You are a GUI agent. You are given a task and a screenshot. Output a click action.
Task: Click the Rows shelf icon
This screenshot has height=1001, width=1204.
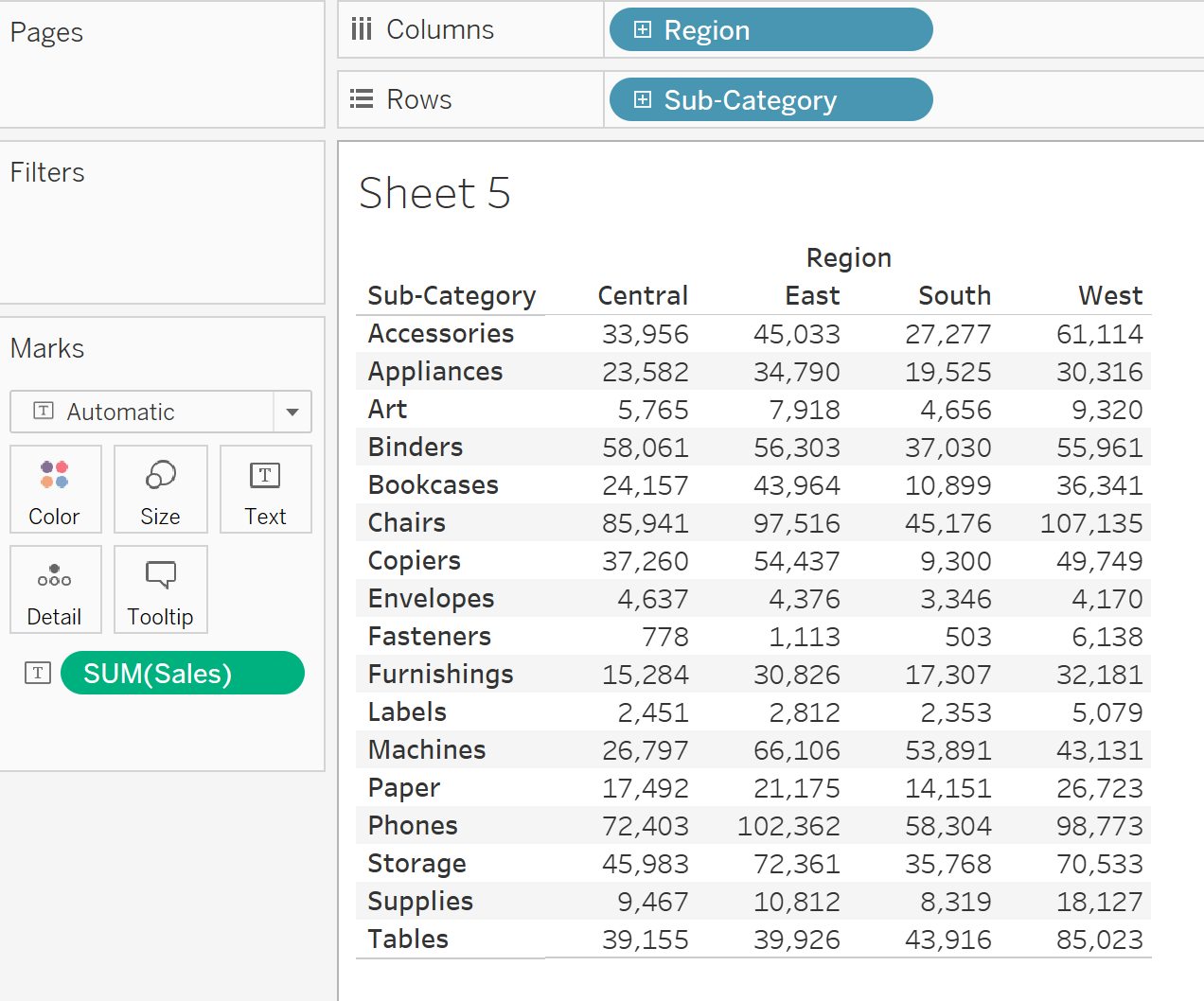click(362, 99)
